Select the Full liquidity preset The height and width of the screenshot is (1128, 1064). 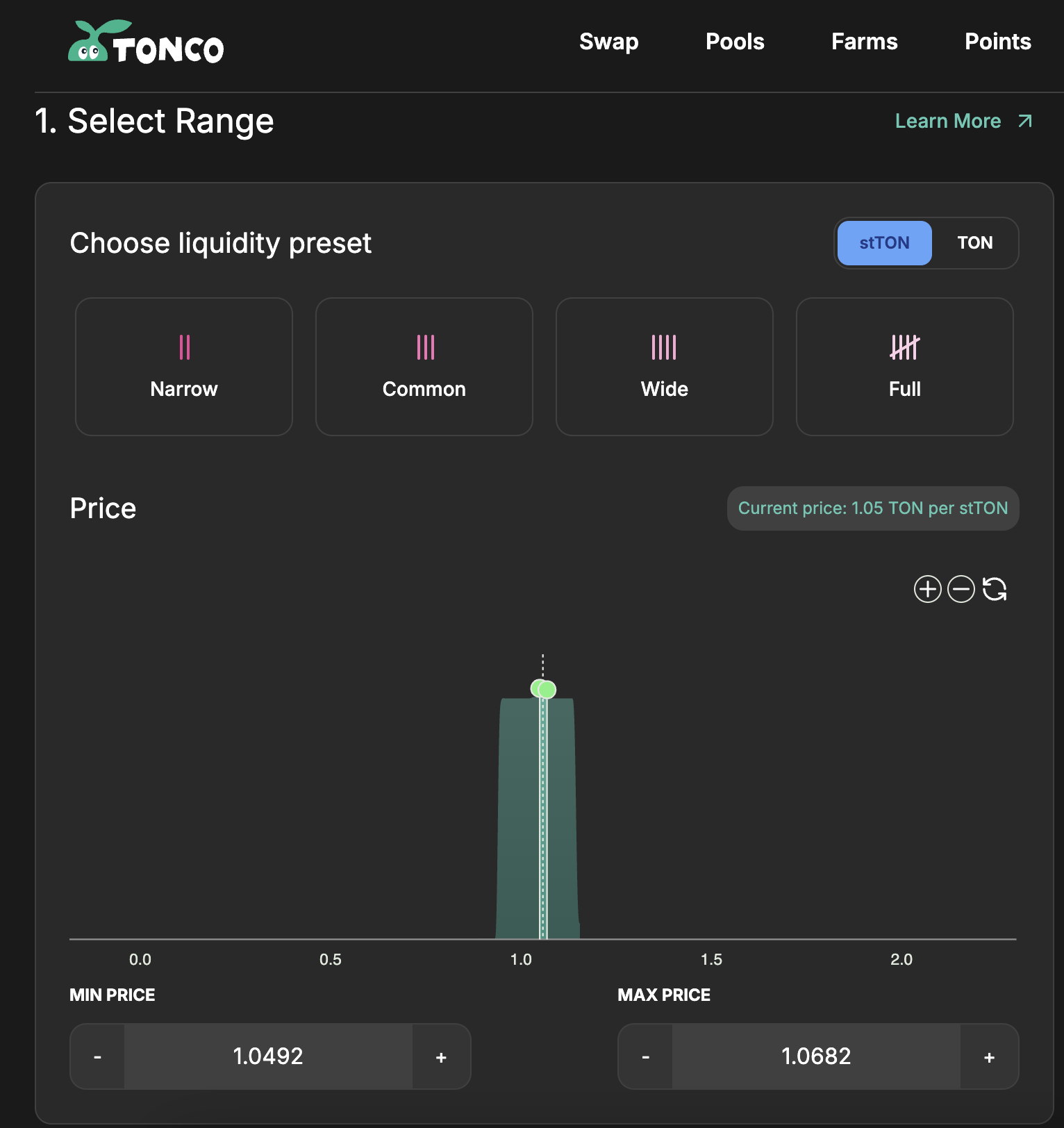coord(905,367)
